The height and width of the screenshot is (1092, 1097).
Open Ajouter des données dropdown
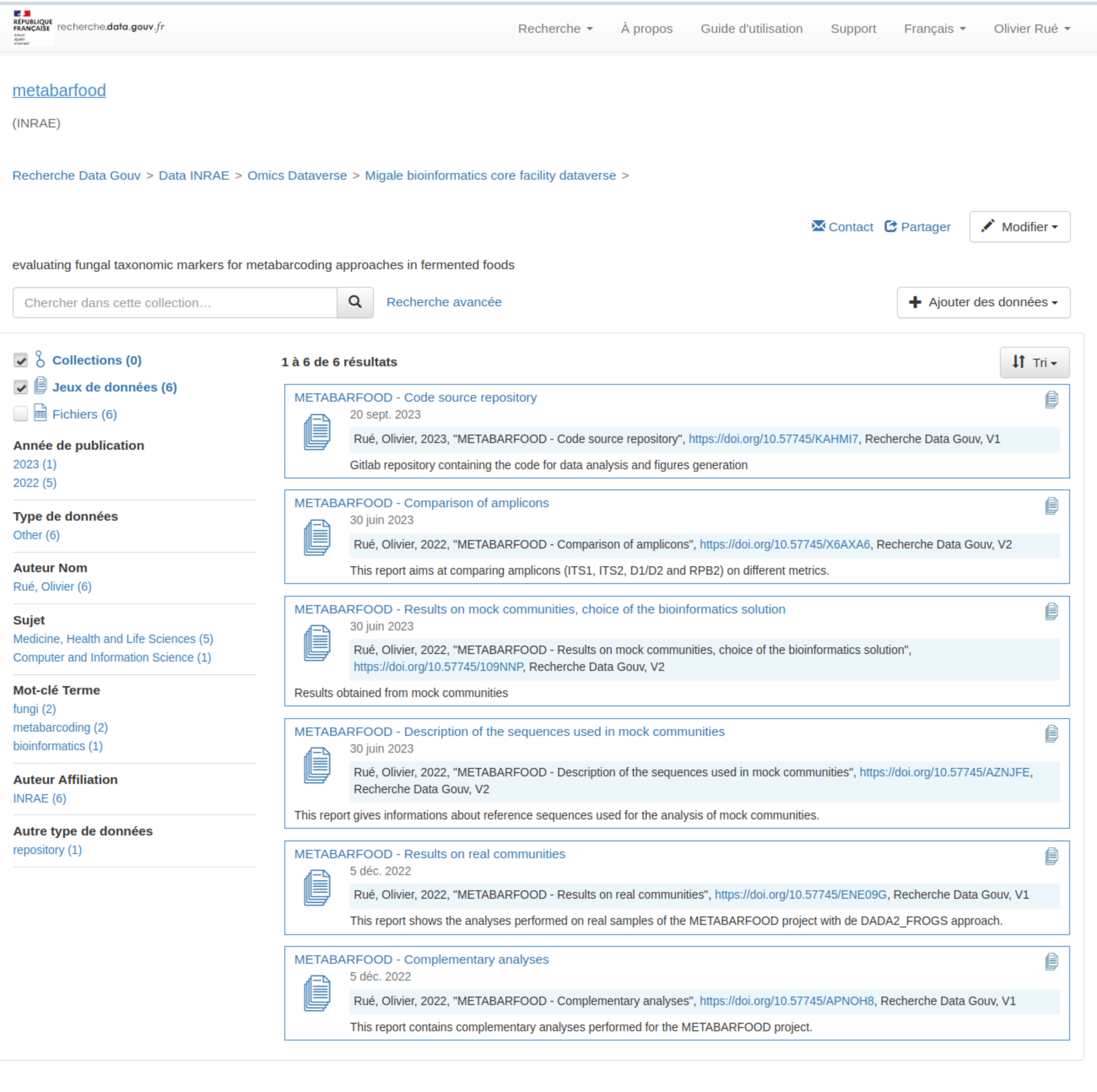pyautogui.click(x=983, y=302)
